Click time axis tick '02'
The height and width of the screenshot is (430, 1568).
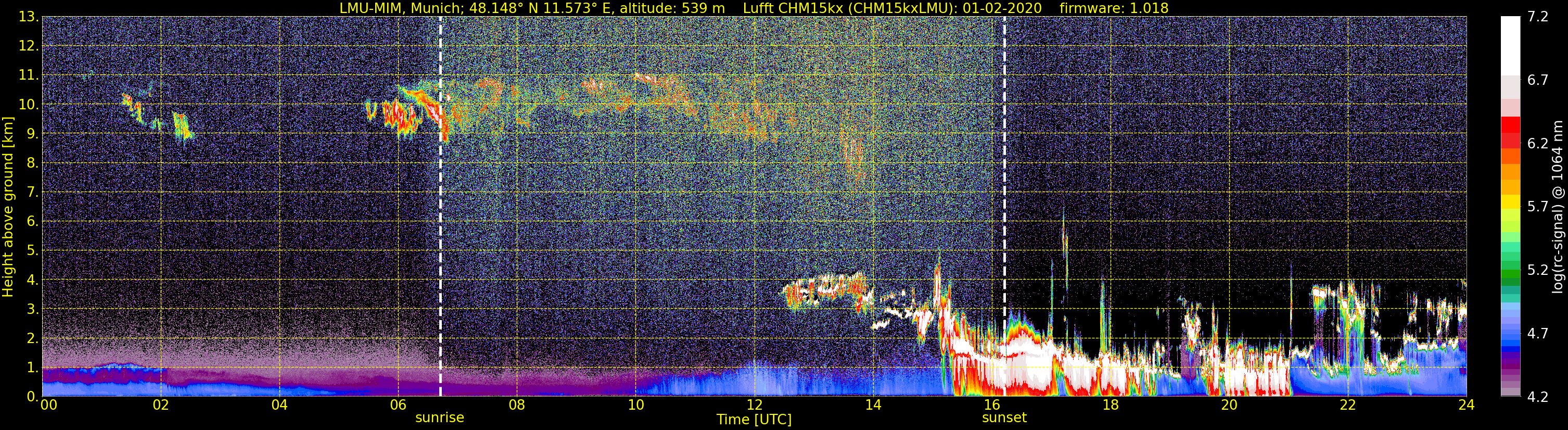(161, 405)
